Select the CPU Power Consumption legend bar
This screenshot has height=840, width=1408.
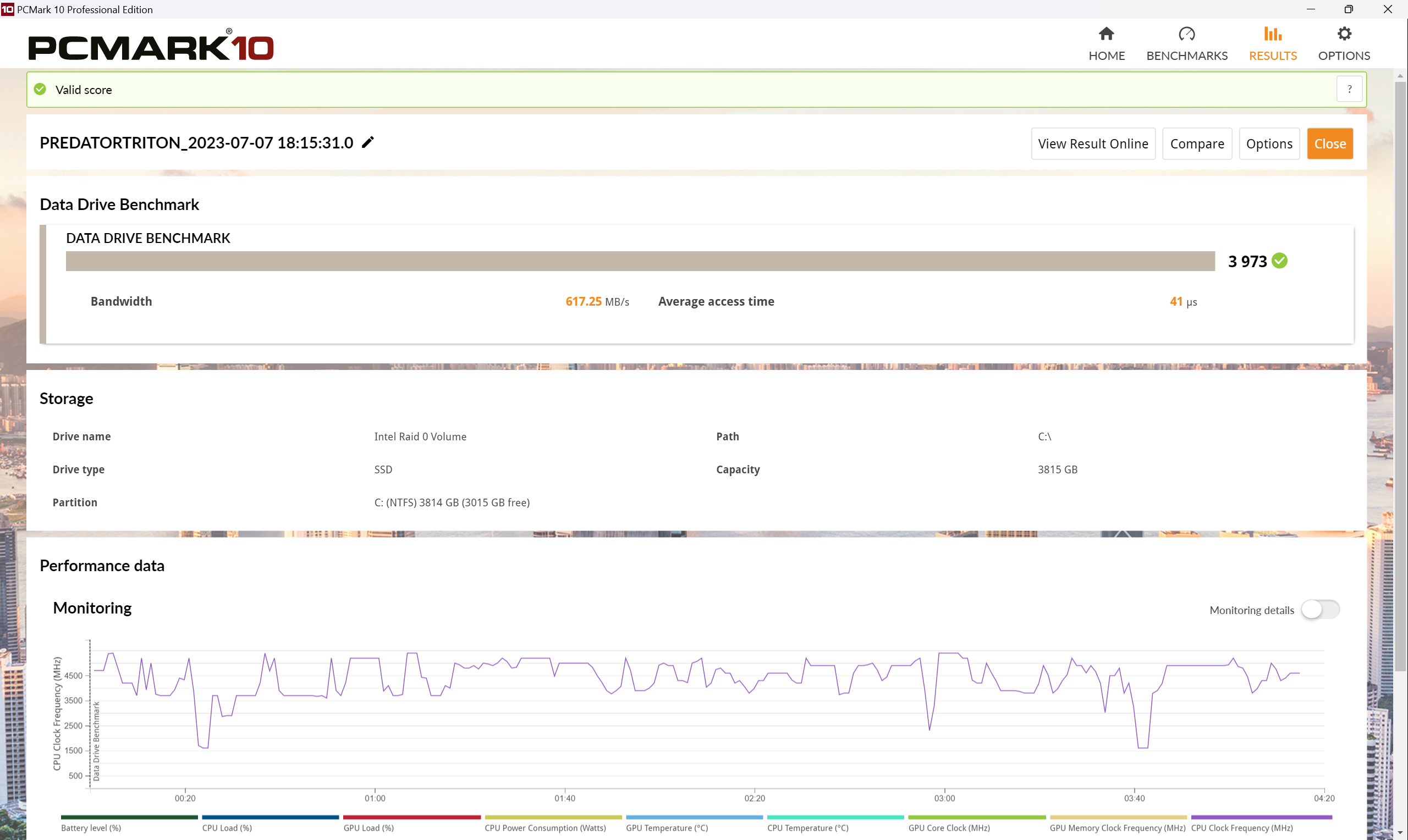point(553,817)
